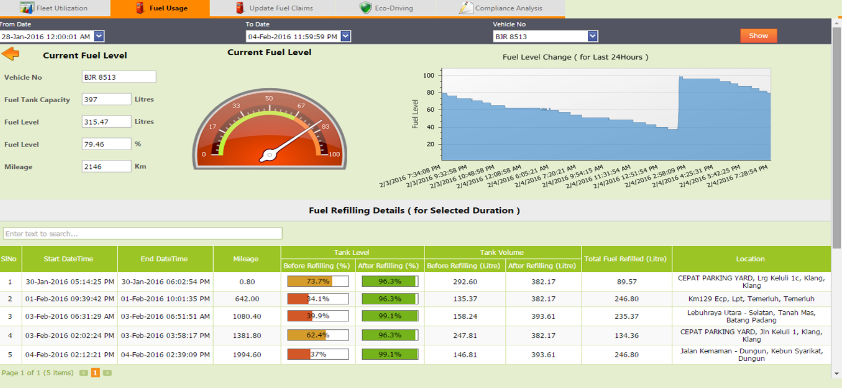
Task: Open the From Date dropdown arrow
Action: pos(99,36)
